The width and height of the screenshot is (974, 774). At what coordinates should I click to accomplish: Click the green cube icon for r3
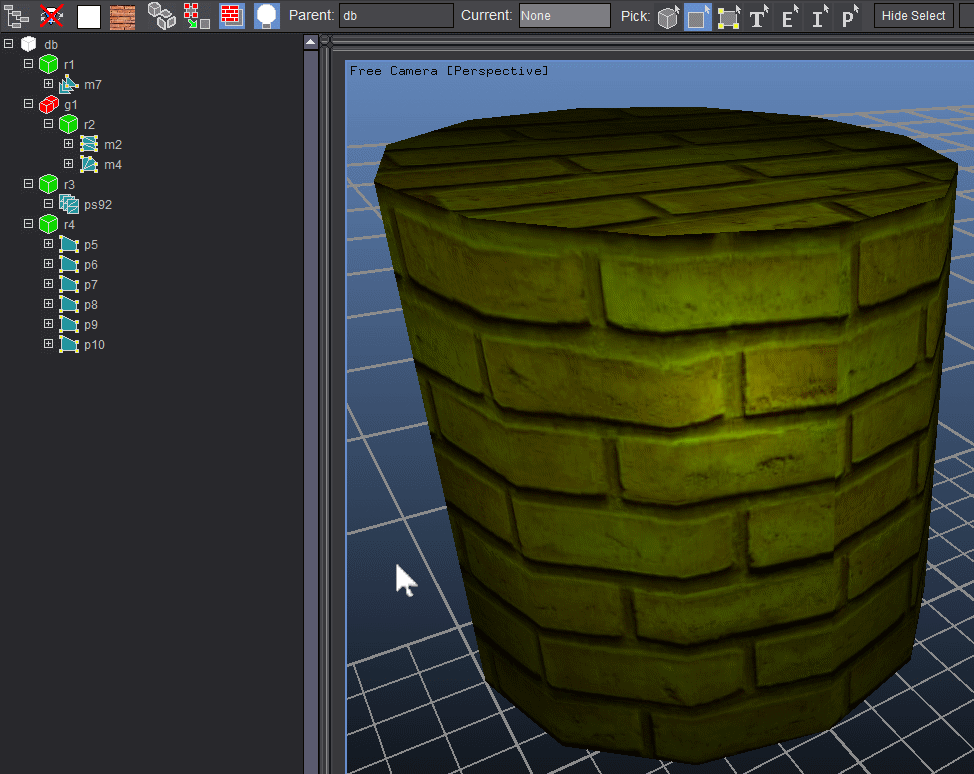click(48, 184)
